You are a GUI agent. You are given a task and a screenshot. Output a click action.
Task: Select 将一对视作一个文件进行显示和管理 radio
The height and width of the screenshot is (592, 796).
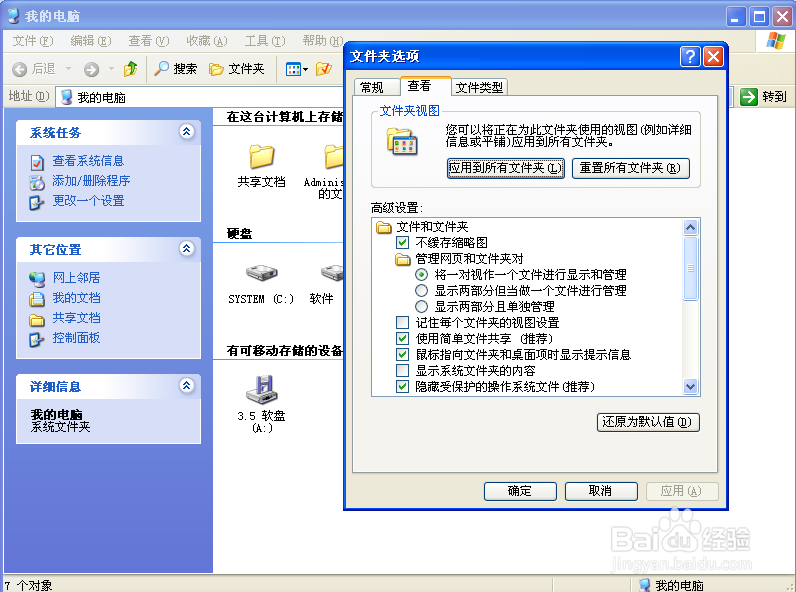point(421,275)
